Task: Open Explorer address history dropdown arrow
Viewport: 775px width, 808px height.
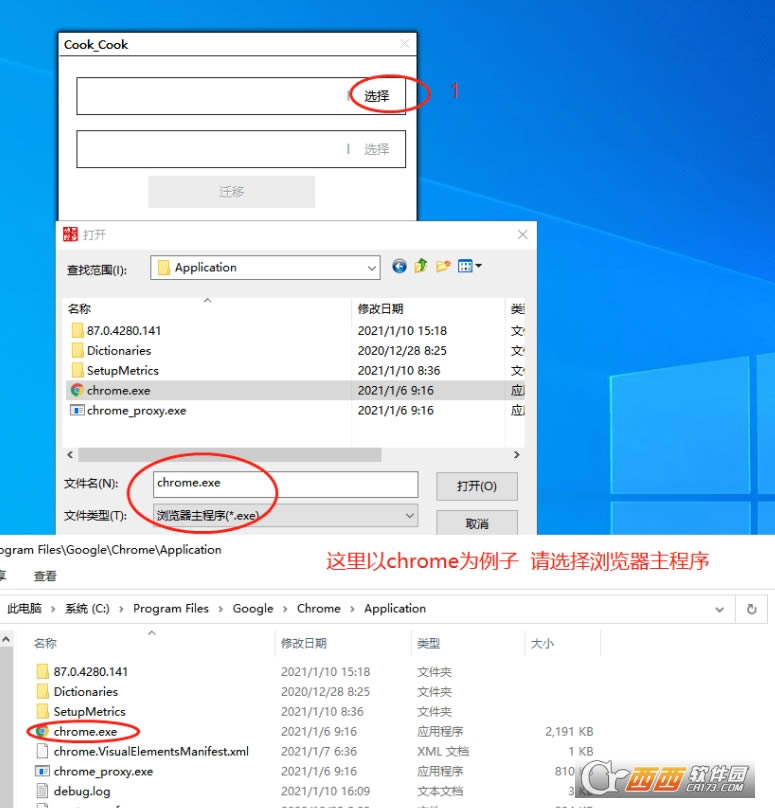Action: point(719,610)
